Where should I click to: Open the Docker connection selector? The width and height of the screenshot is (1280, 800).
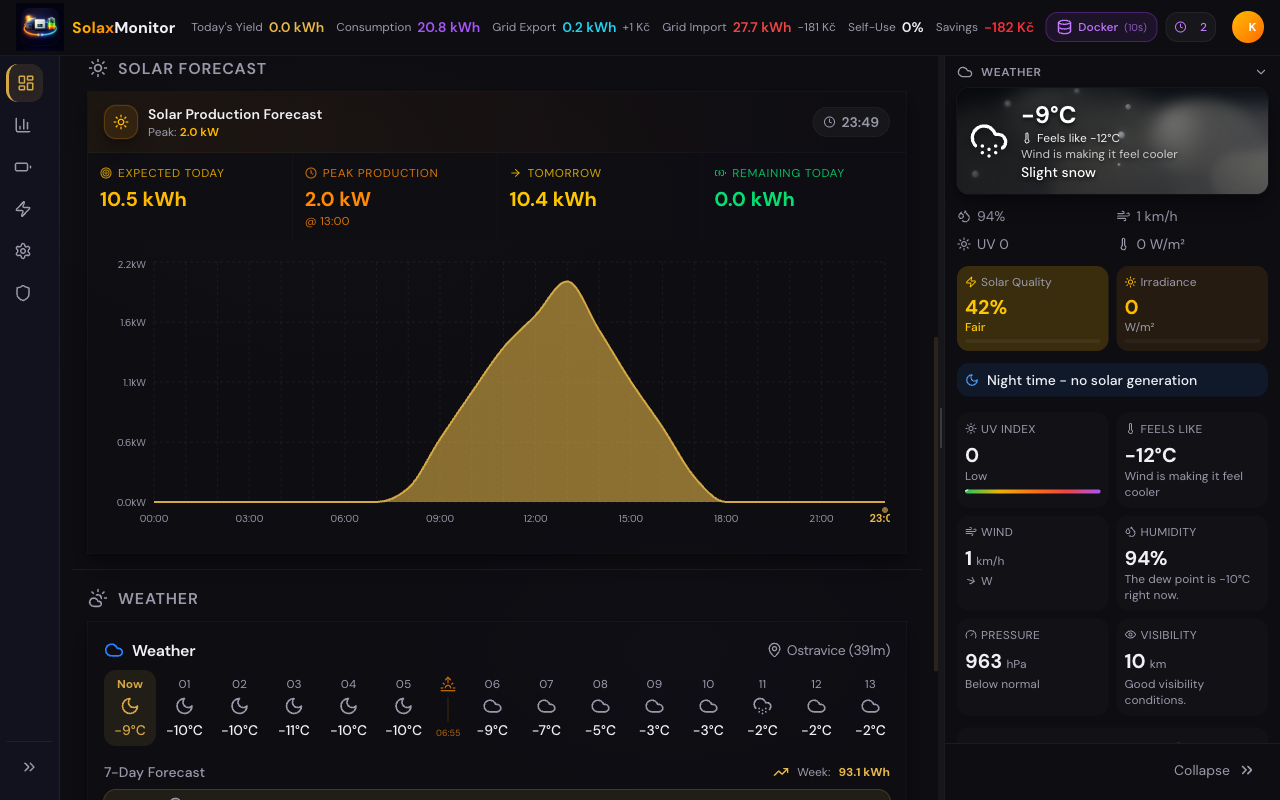point(1101,27)
